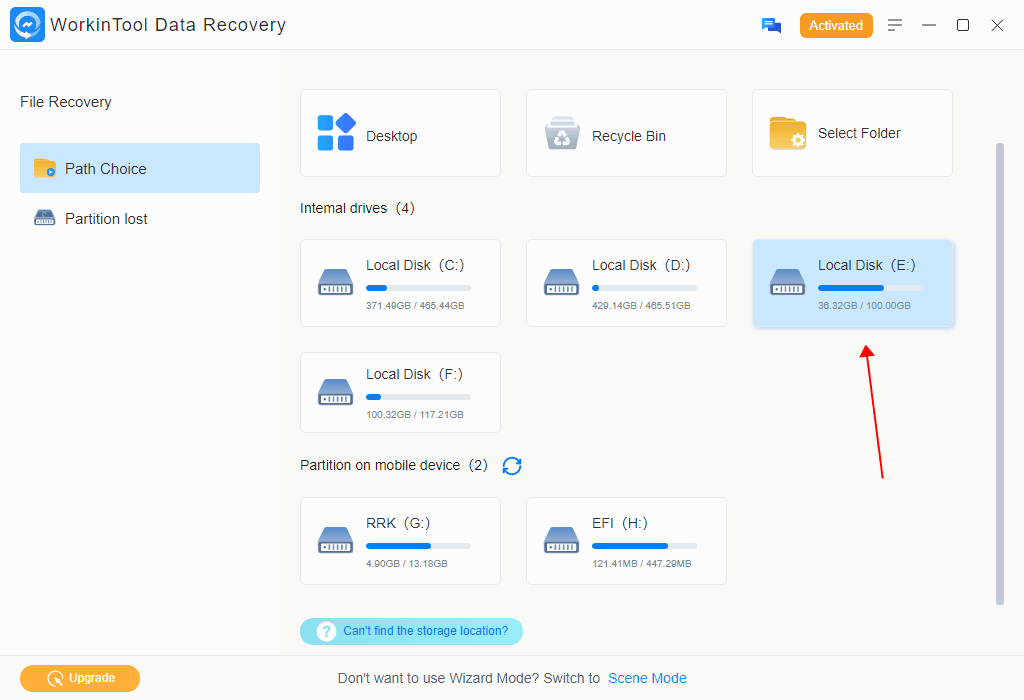This screenshot has height=700, width=1024.
Task: Click the question mark help icon
Action: (x=326, y=632)
